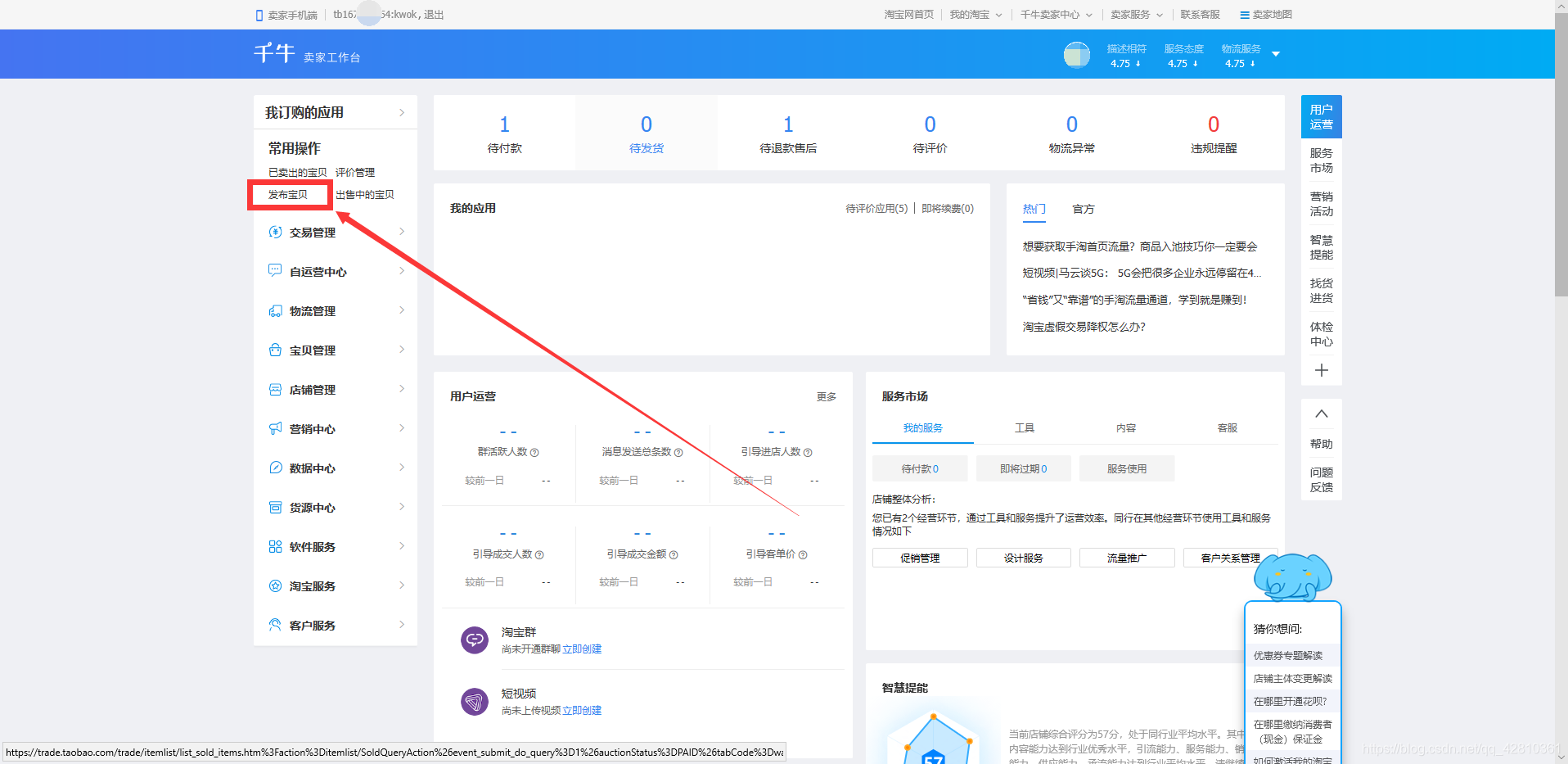The image size is (1568, 764).
Task: Select the 内容 tab
Action: pos(1126,428)
